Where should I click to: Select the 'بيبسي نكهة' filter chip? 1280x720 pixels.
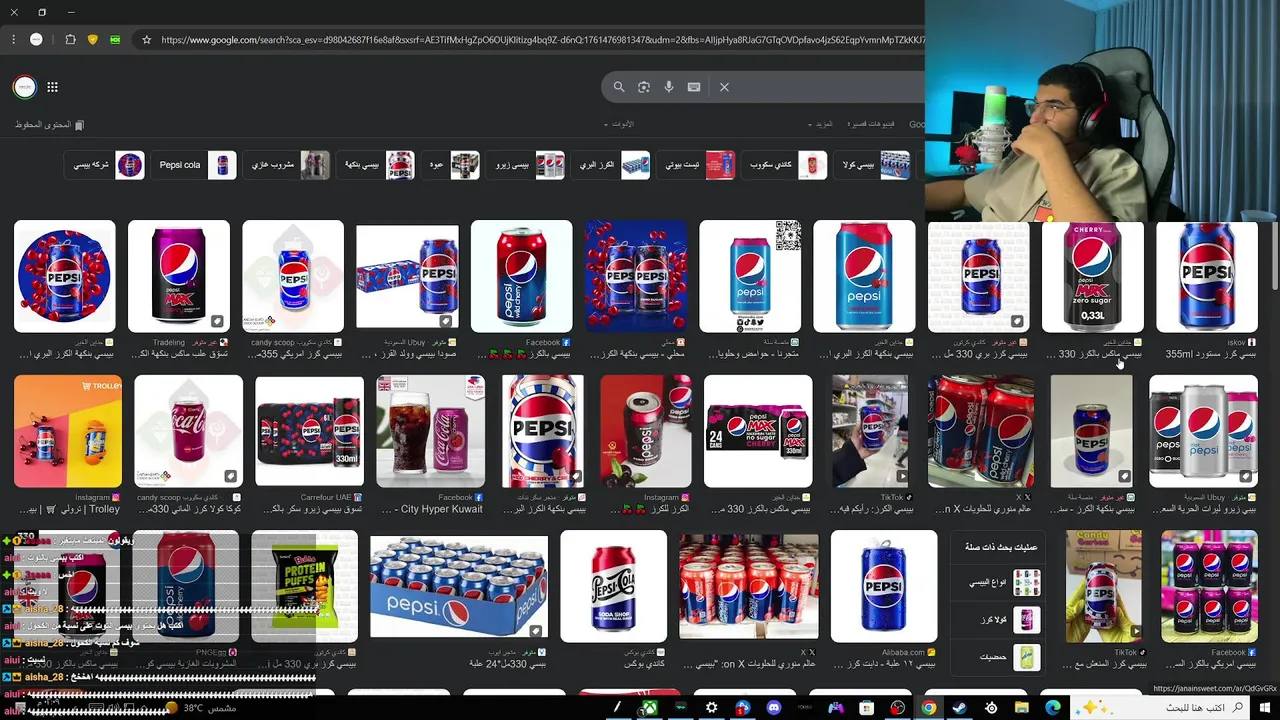(x=376, y=165)
